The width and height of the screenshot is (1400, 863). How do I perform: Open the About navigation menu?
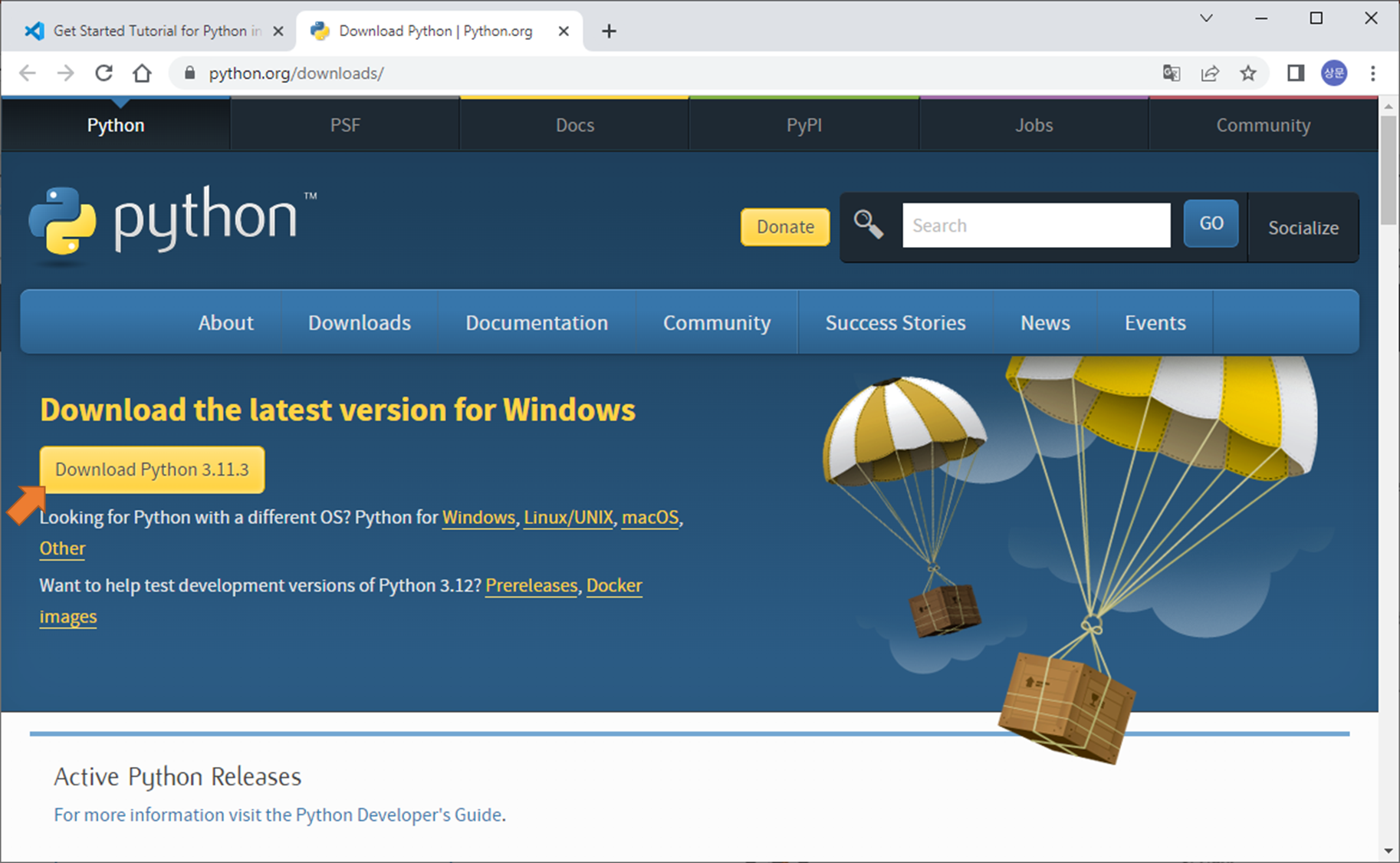225,323
